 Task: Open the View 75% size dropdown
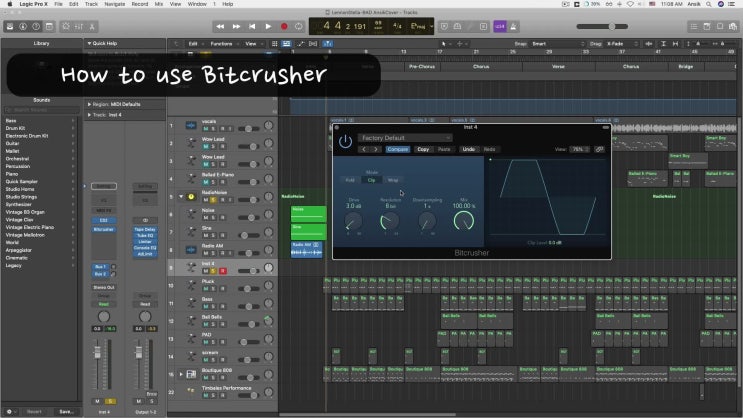click(x=580, y=149)
